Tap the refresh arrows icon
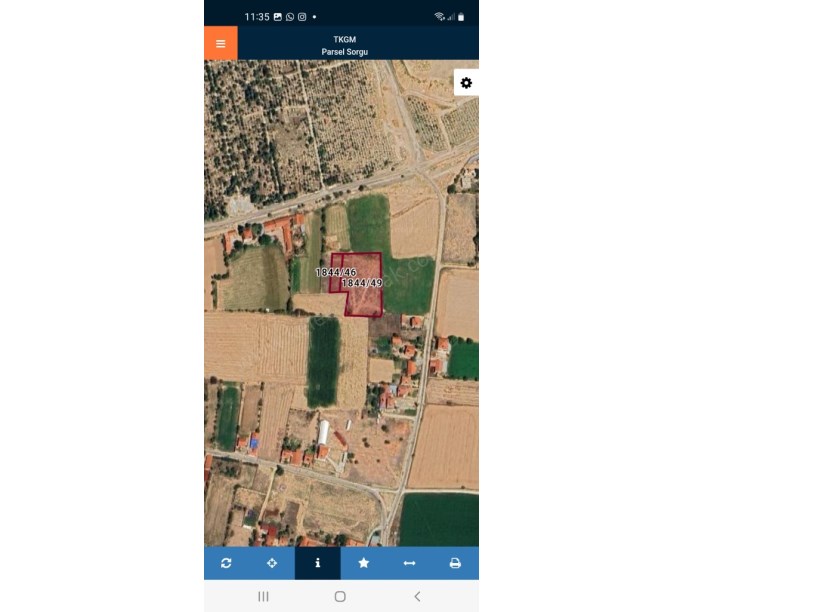 pyautogui.click(x=226, y=563)
